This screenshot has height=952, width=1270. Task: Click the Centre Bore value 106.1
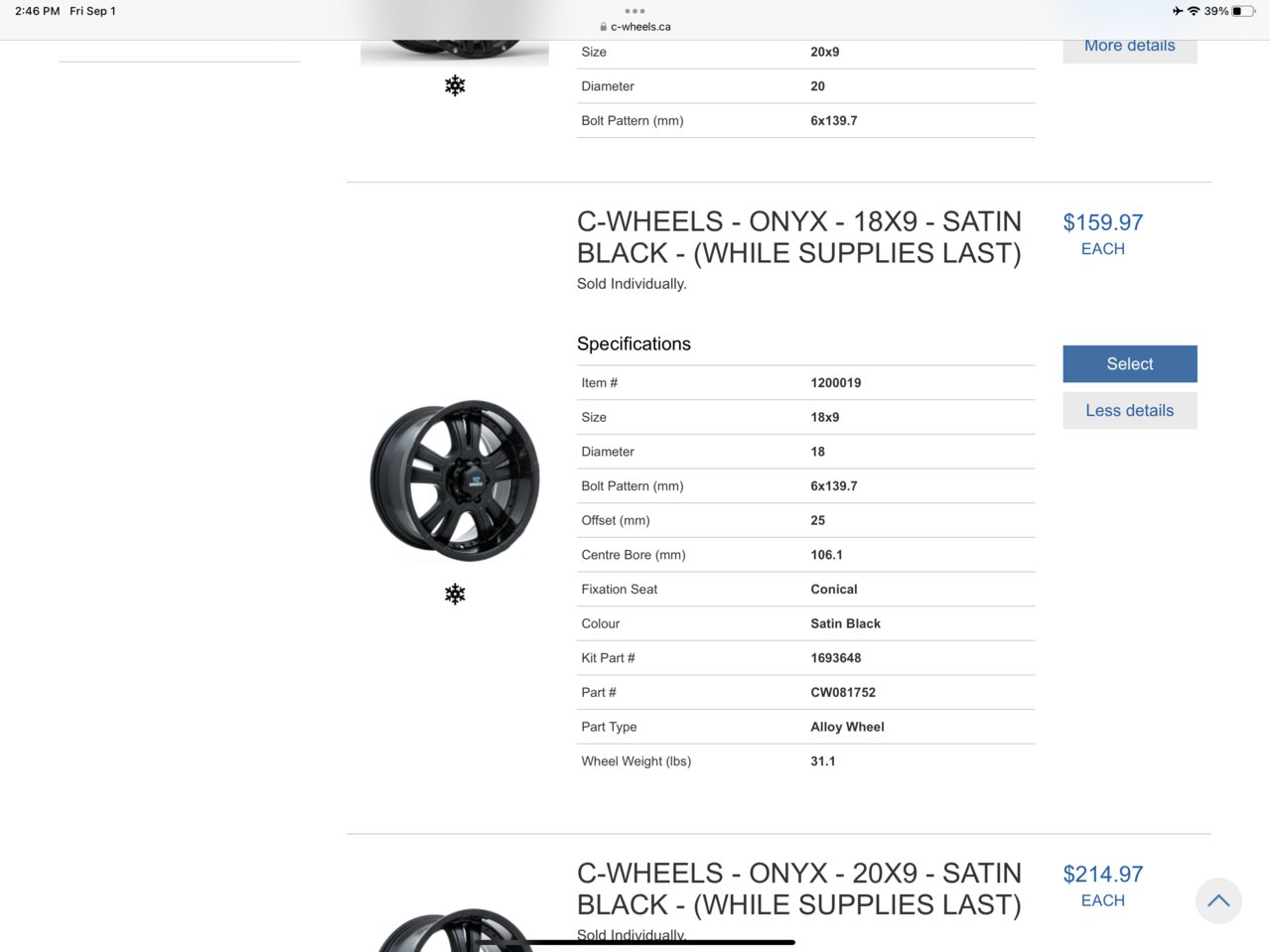[x=826, y=554]
